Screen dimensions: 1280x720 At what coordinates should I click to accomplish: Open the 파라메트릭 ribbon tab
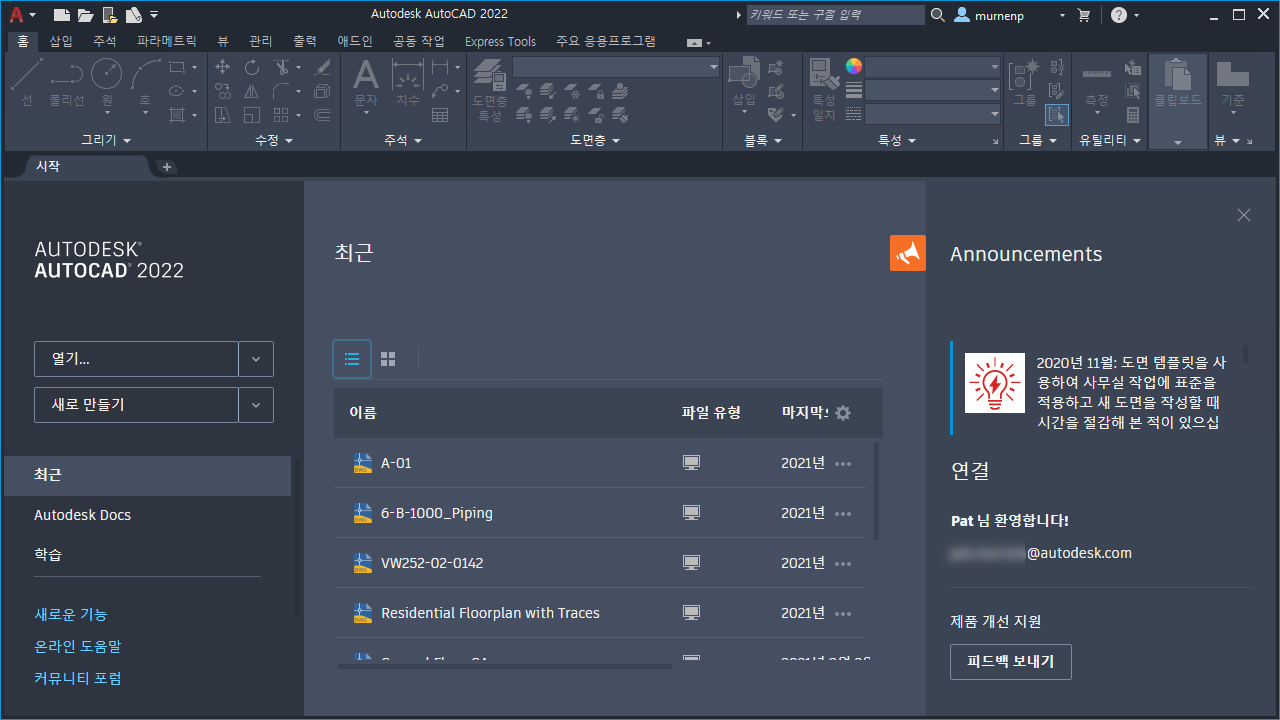pos(167,41)
